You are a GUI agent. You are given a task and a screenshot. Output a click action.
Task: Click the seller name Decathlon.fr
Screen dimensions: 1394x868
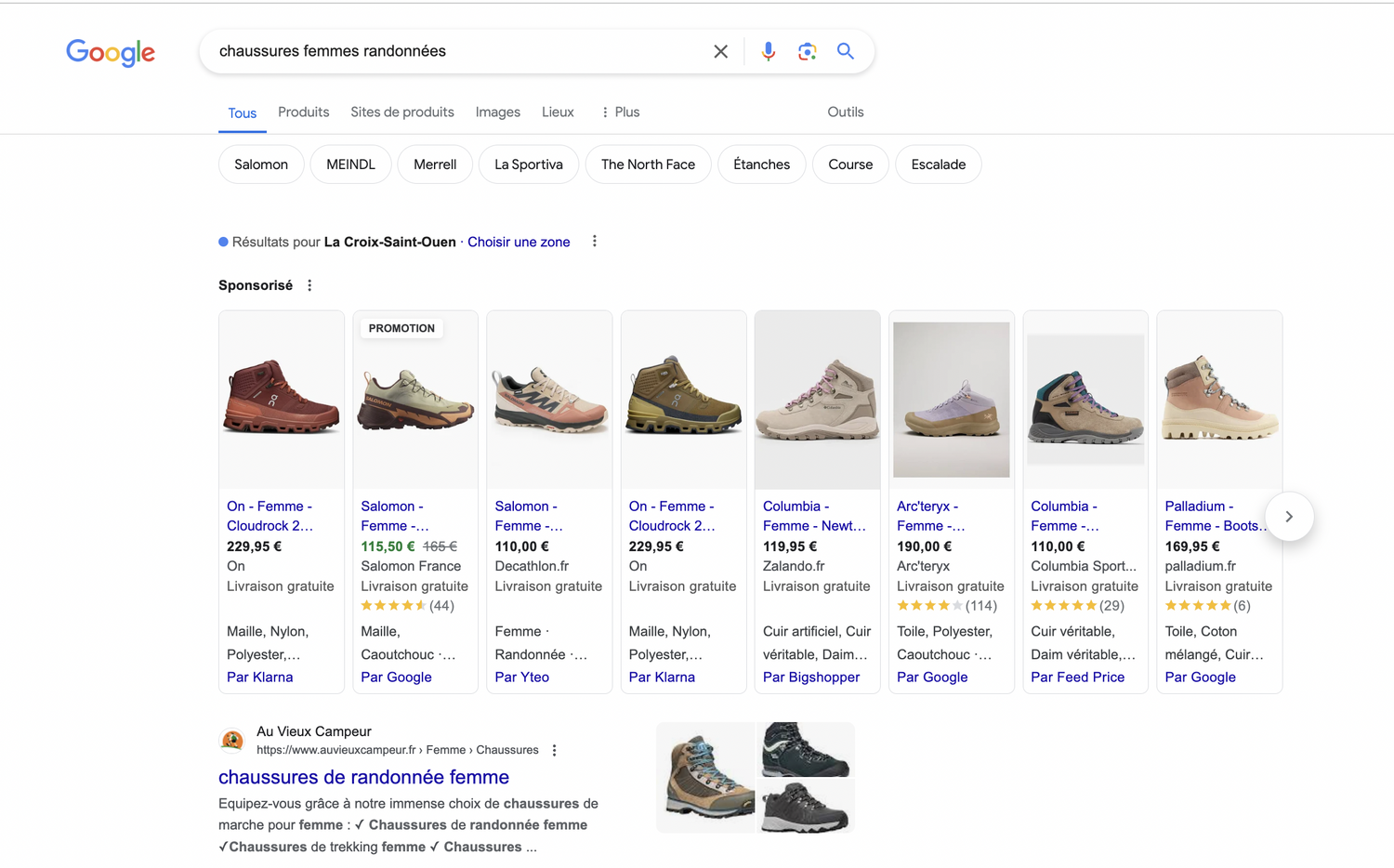532,566
